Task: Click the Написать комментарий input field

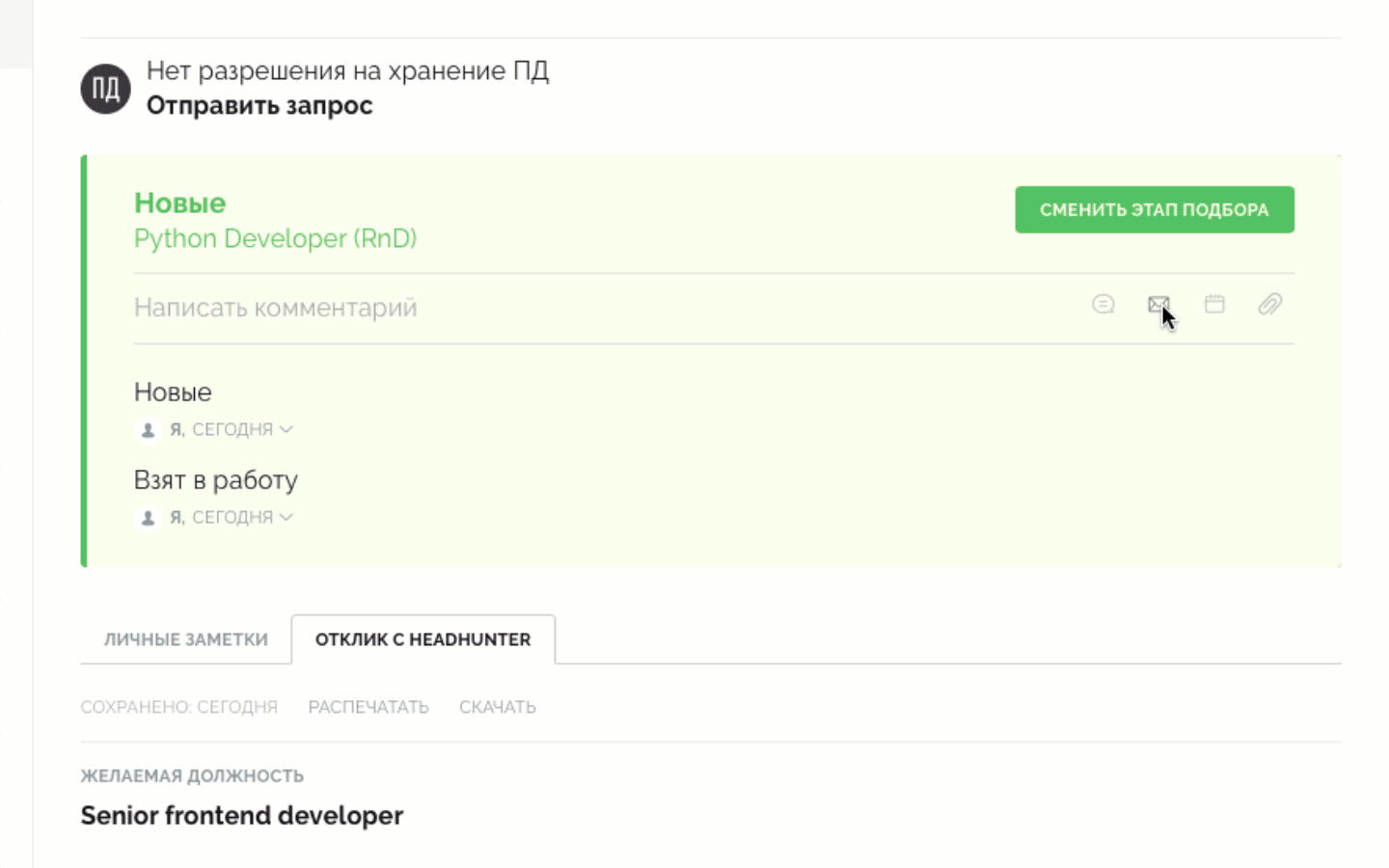Action: click(276, 307)
